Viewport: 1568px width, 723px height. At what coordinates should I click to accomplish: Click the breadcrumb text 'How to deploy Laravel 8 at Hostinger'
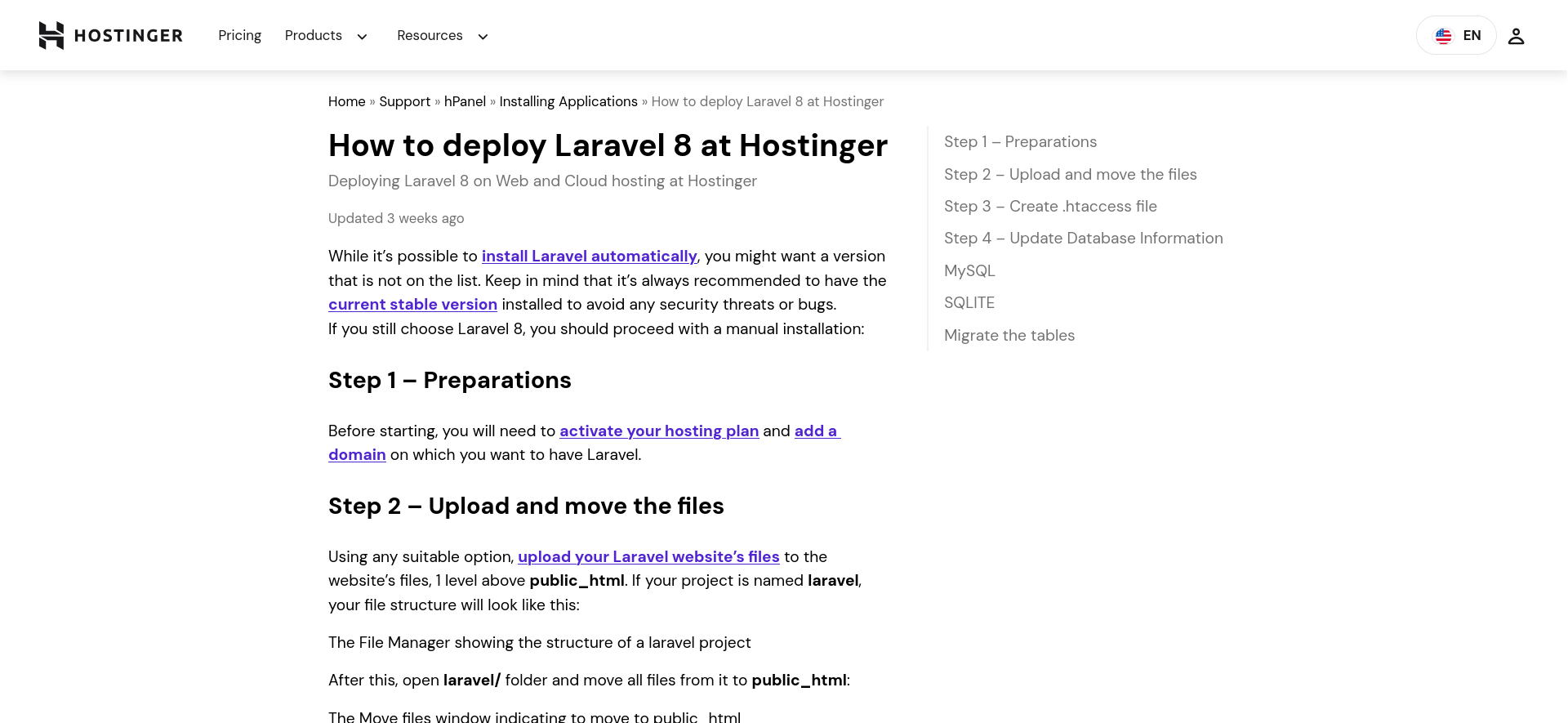point(768,101)
